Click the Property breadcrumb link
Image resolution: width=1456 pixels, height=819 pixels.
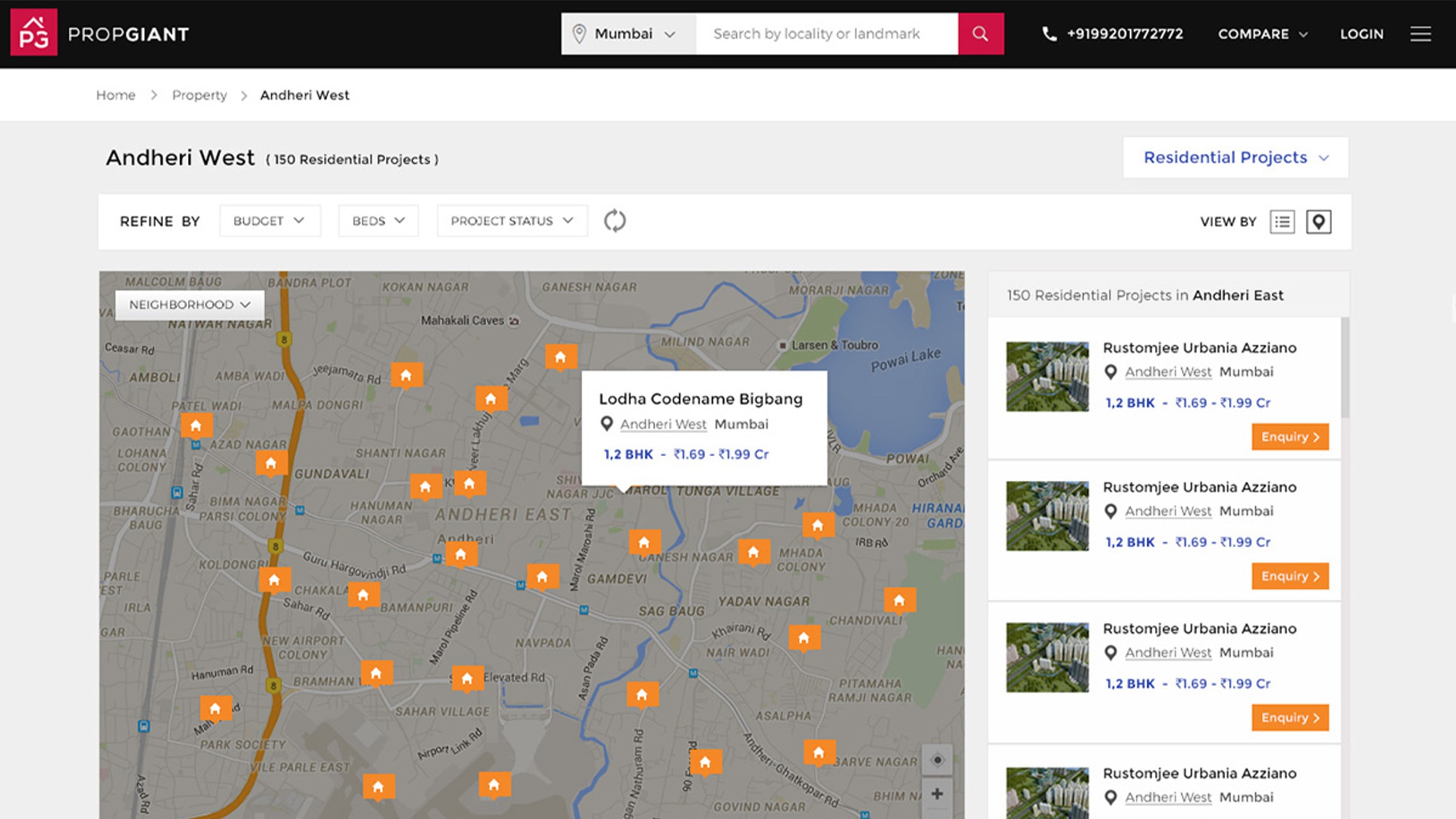pyautogui.click(x=199, y=95)
